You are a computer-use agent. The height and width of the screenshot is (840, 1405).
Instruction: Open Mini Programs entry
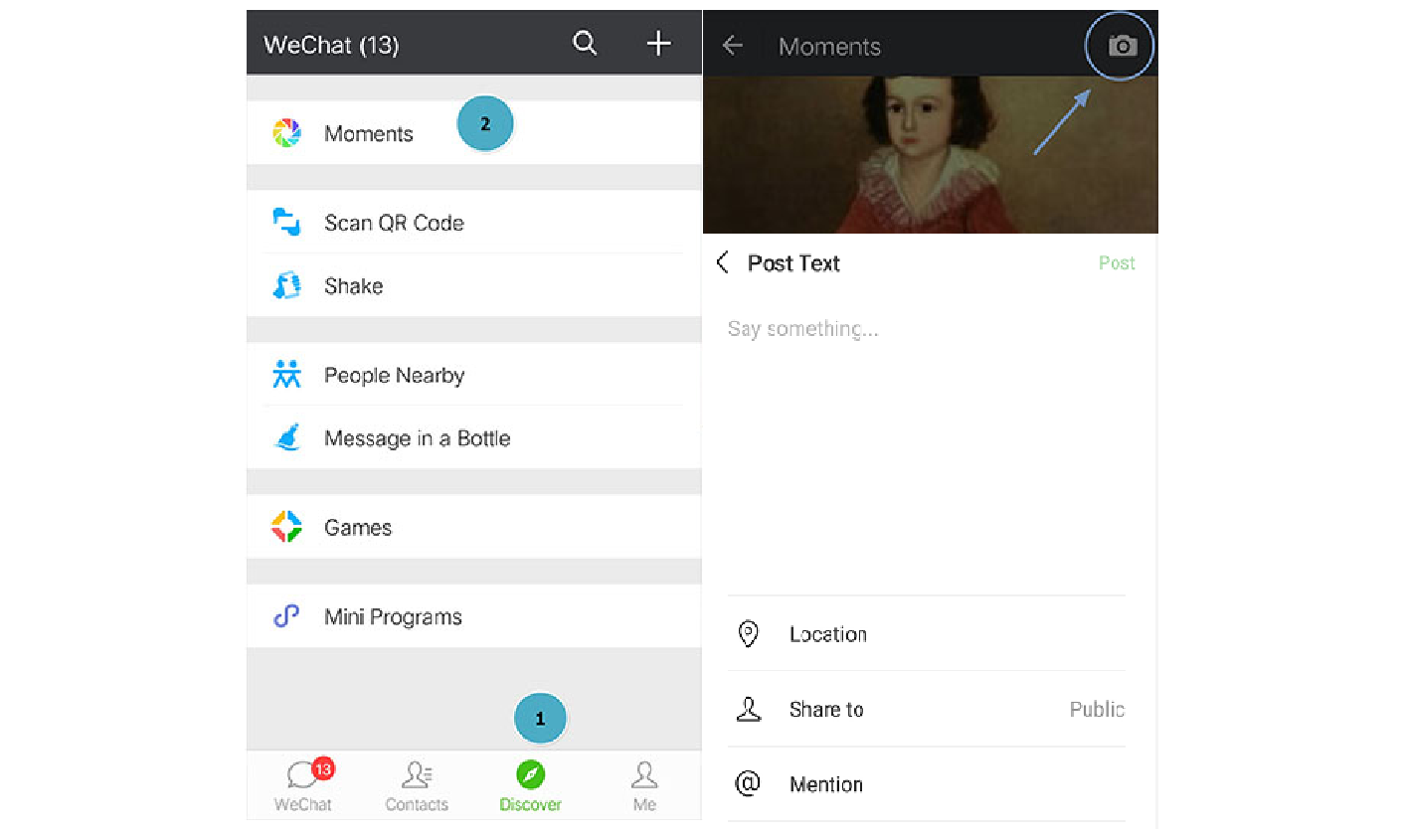tap(474, 616)
